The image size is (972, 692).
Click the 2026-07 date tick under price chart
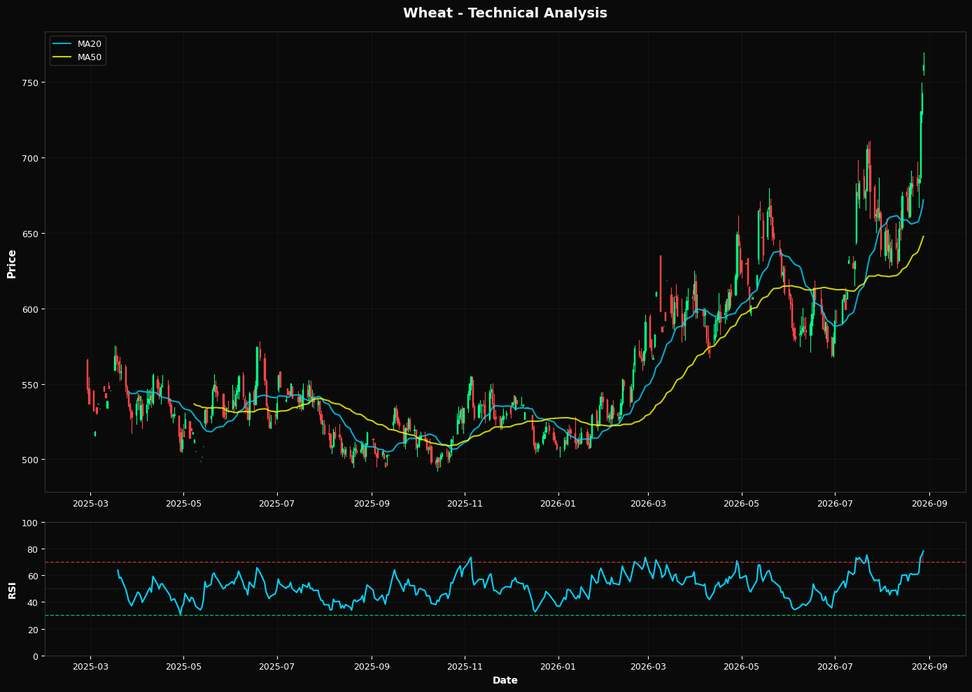click(835, 503)
